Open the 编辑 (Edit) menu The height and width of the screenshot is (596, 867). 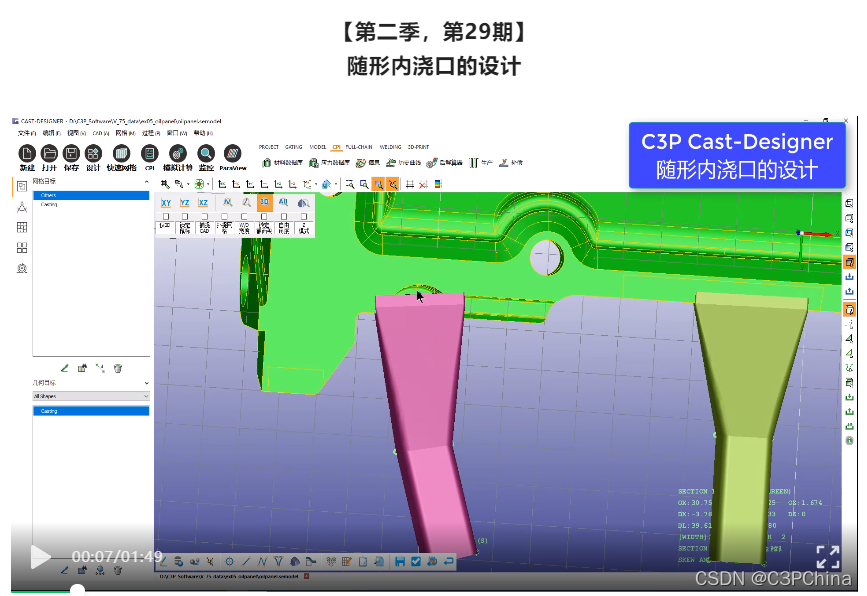point(51,133)
